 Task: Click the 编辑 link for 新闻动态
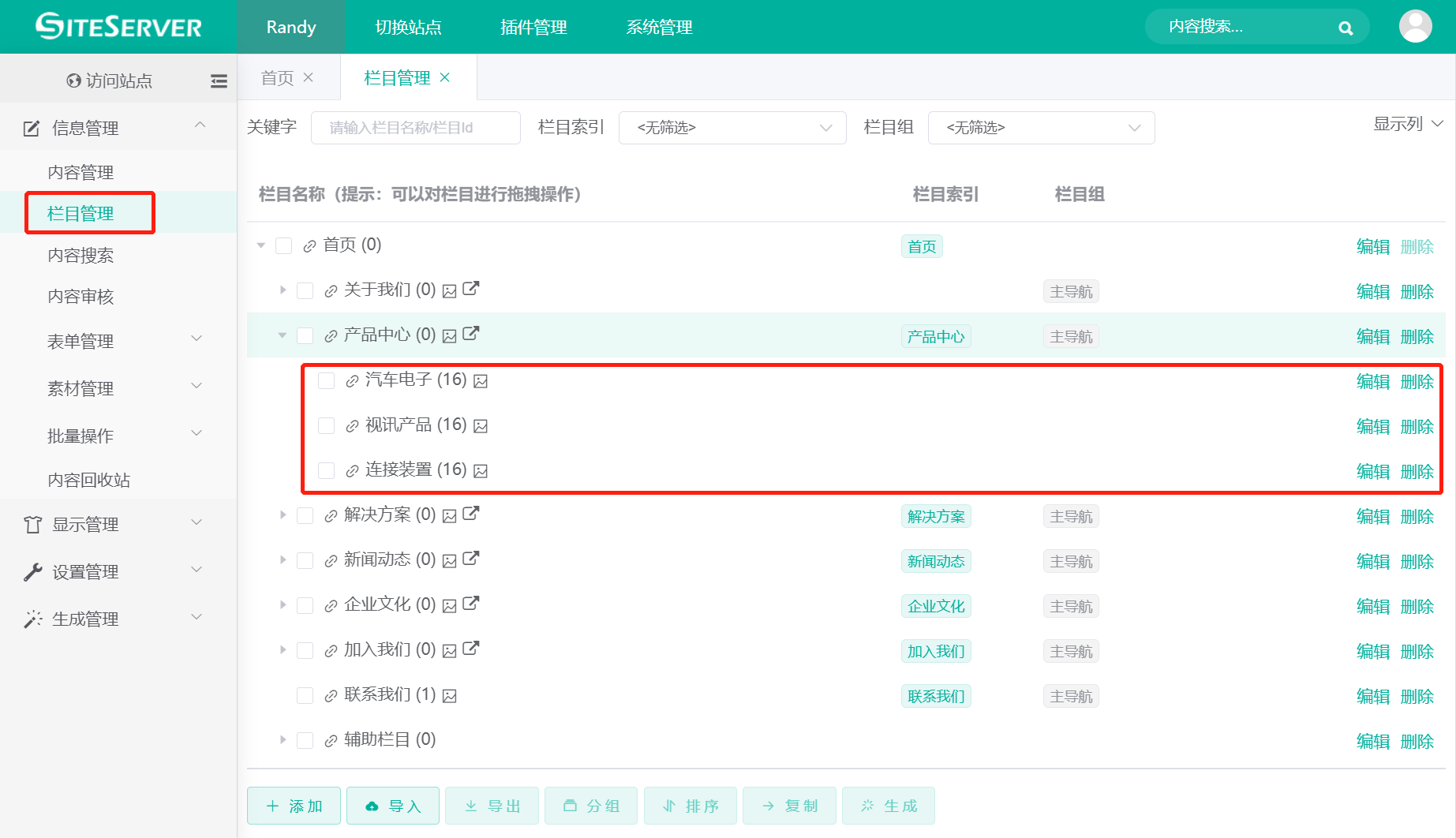point(1372,560)
